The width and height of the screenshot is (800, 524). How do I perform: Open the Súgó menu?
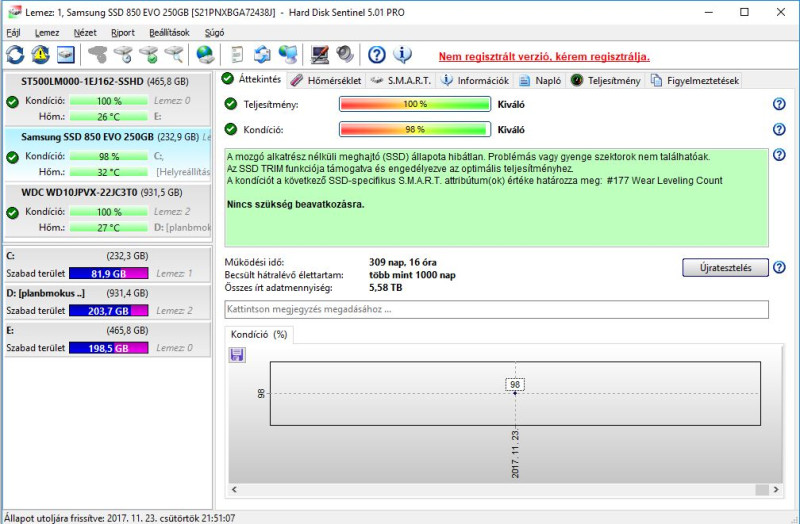coord(214,33)
